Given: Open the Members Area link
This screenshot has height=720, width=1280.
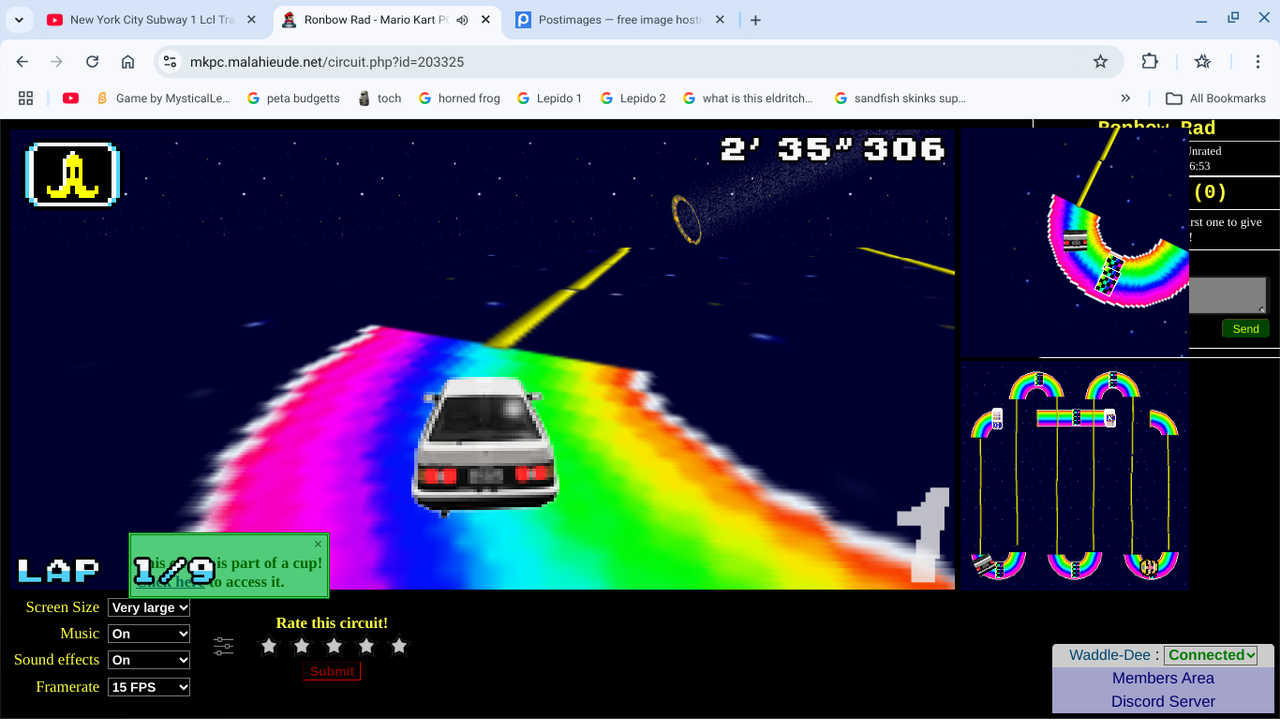Looking at the screenshot, I should (x=1163, y=678).
